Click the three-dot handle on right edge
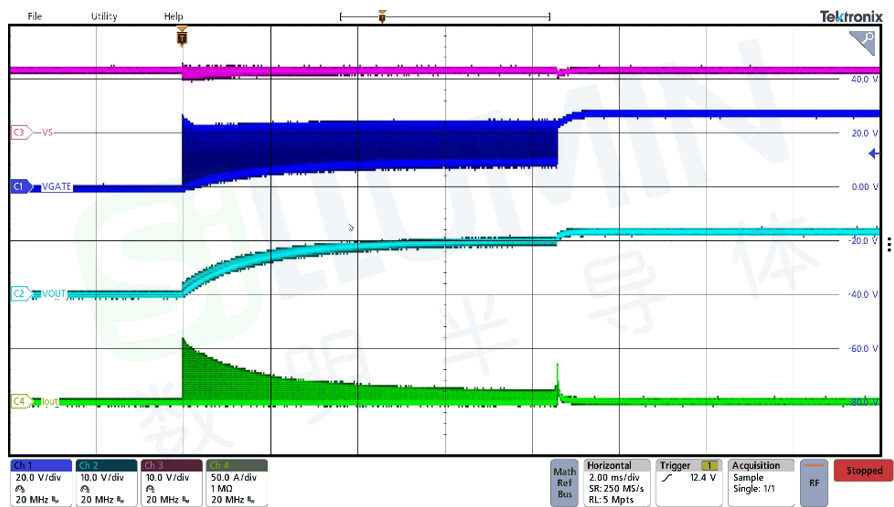Image resolution: width=894 pixels, height=507 pixels. coord(889,244)
